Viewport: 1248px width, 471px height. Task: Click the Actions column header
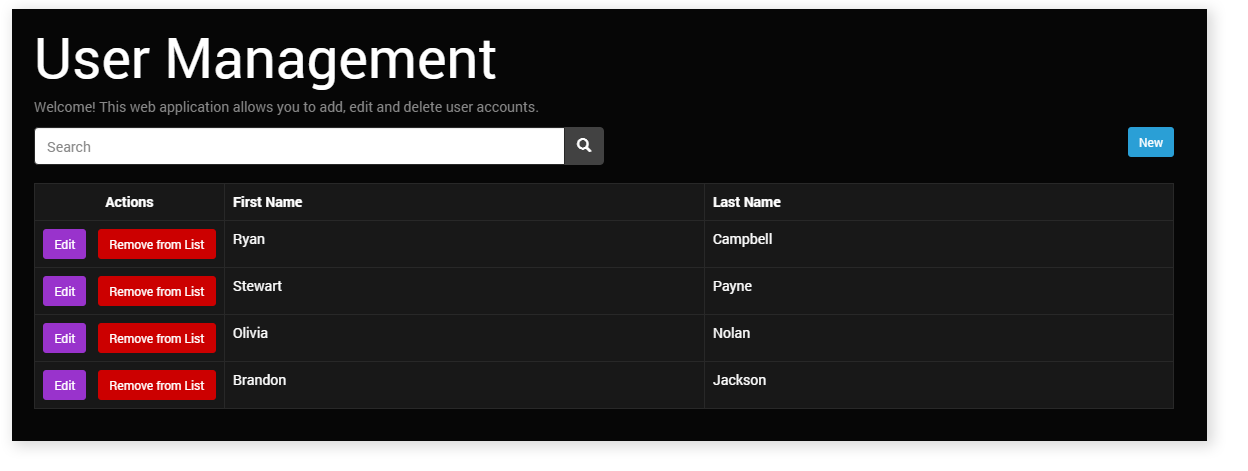[x=129, y=202]
